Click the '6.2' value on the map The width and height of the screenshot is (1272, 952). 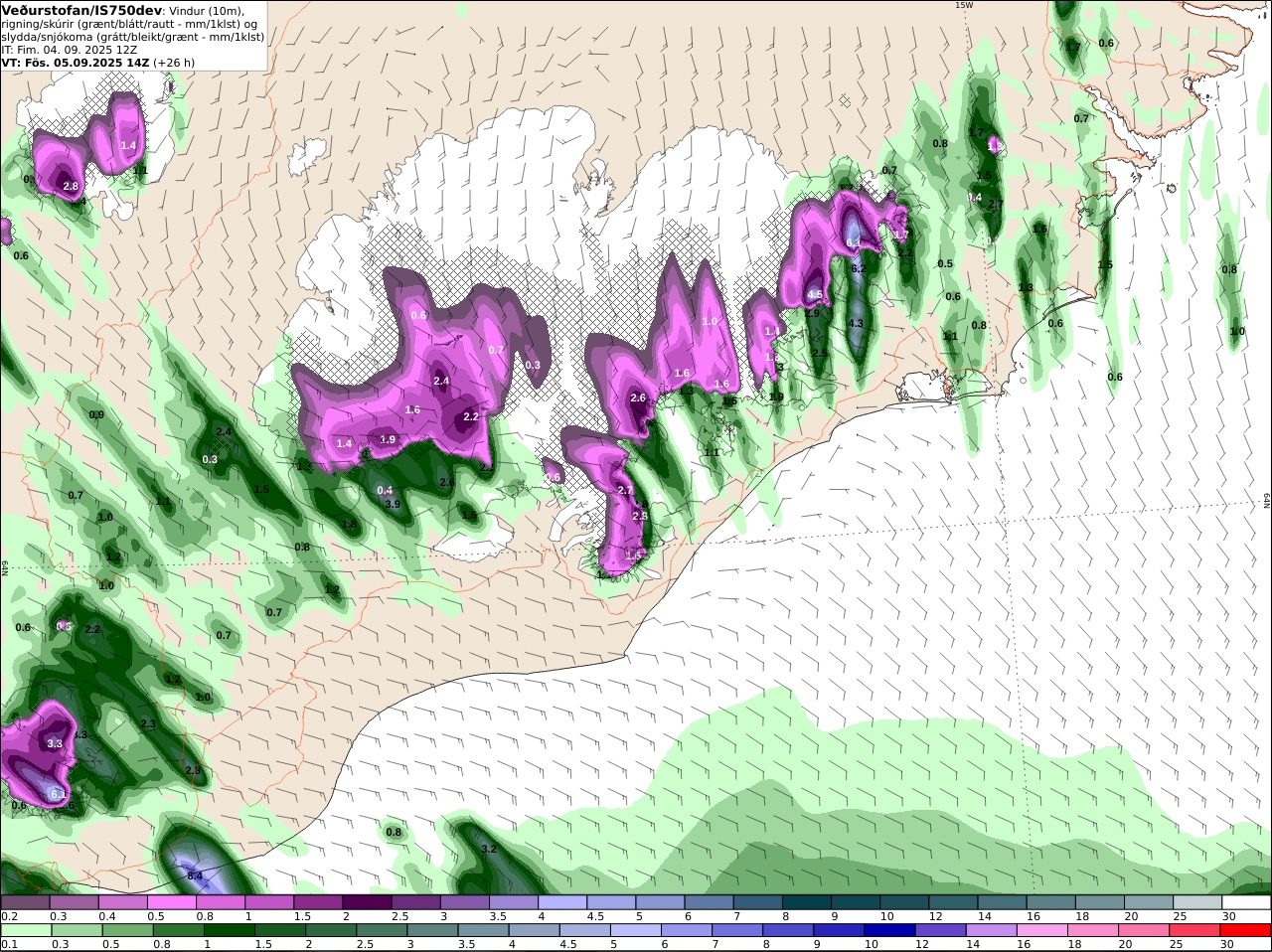pyautogui.click(x=860, y=268)
